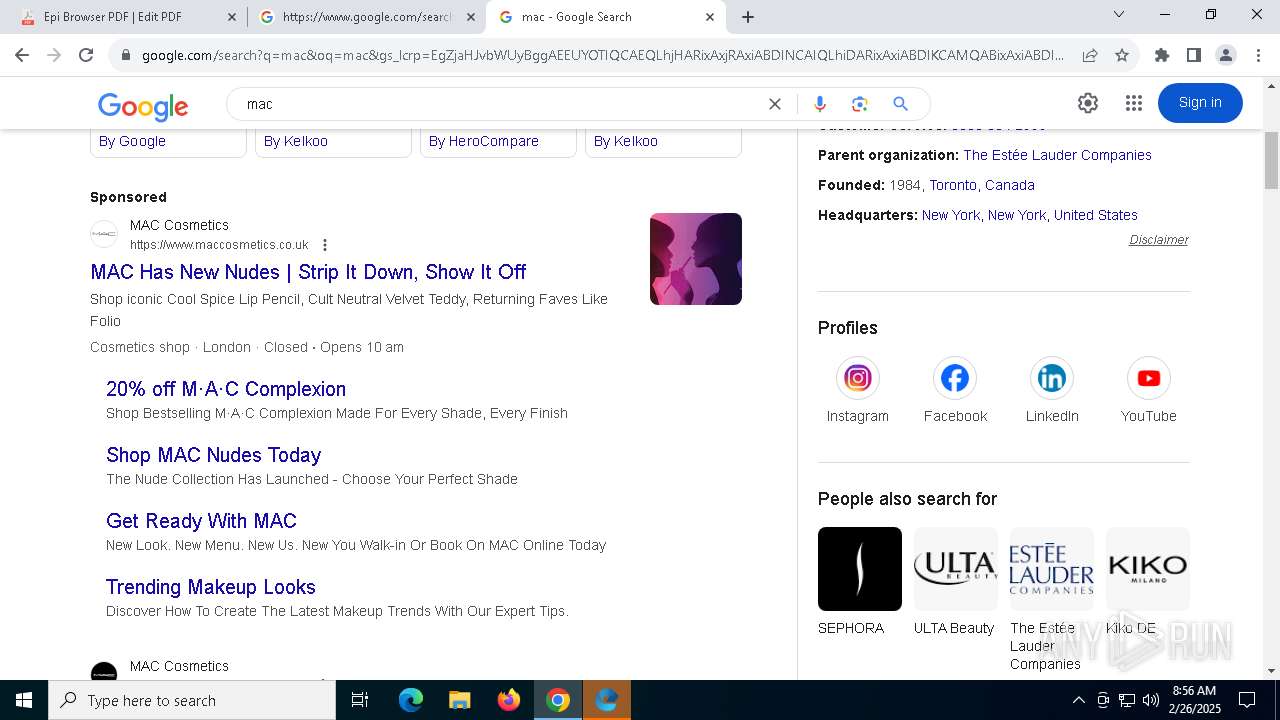Bookmark this page with the star icon
Image resolution: width=1280 pixels, height=720 pixels.
pos(1122,55)
